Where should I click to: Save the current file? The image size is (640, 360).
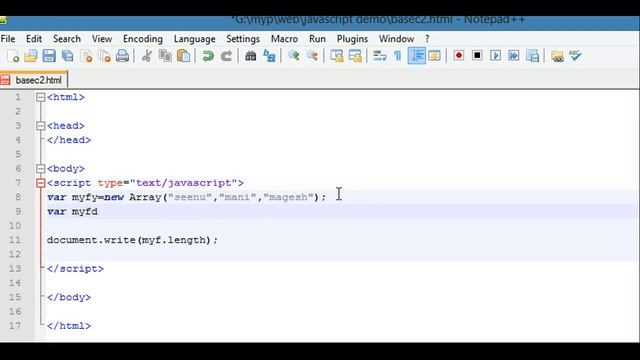tap(49, 56)
